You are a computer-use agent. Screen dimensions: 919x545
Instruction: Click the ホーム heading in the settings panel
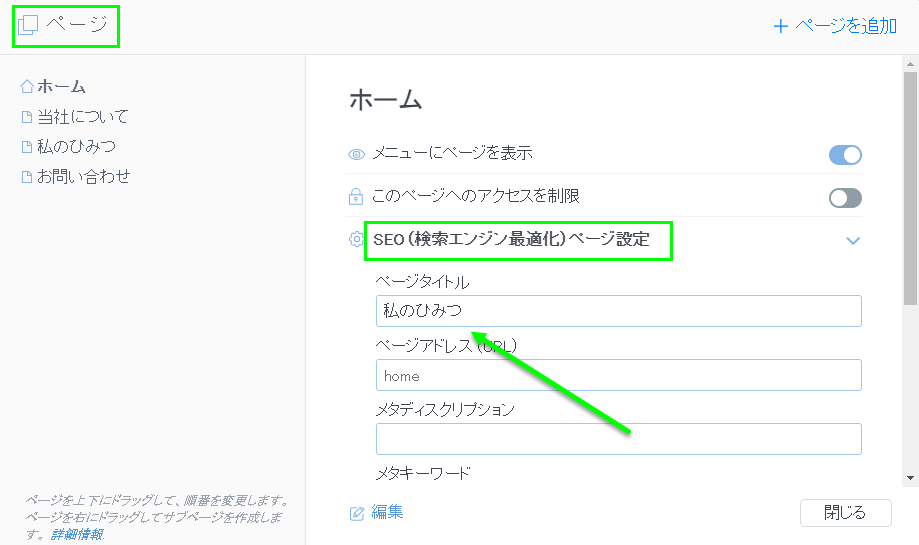(386, 100)
